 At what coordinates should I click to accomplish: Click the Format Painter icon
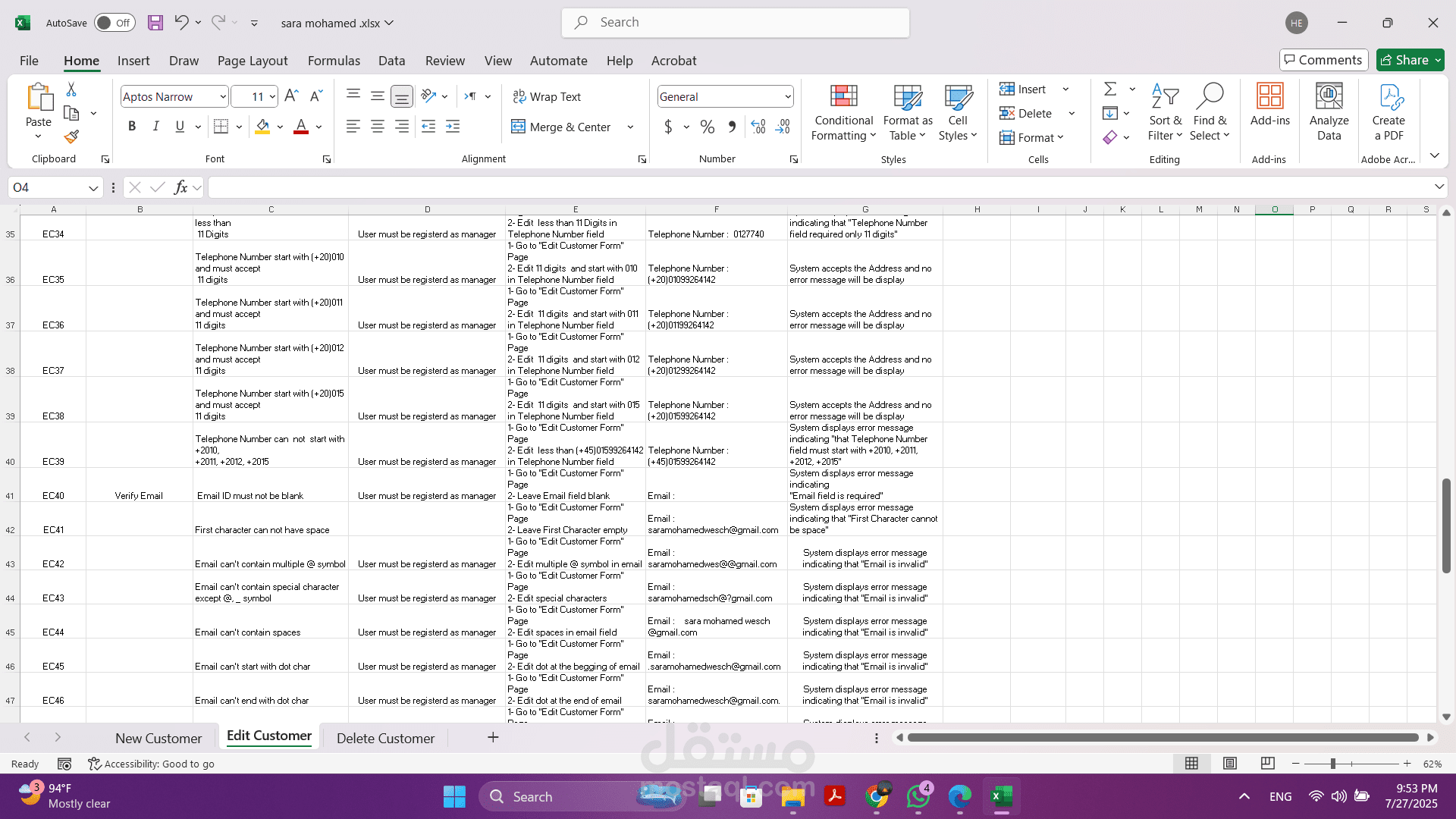(71, 137)
